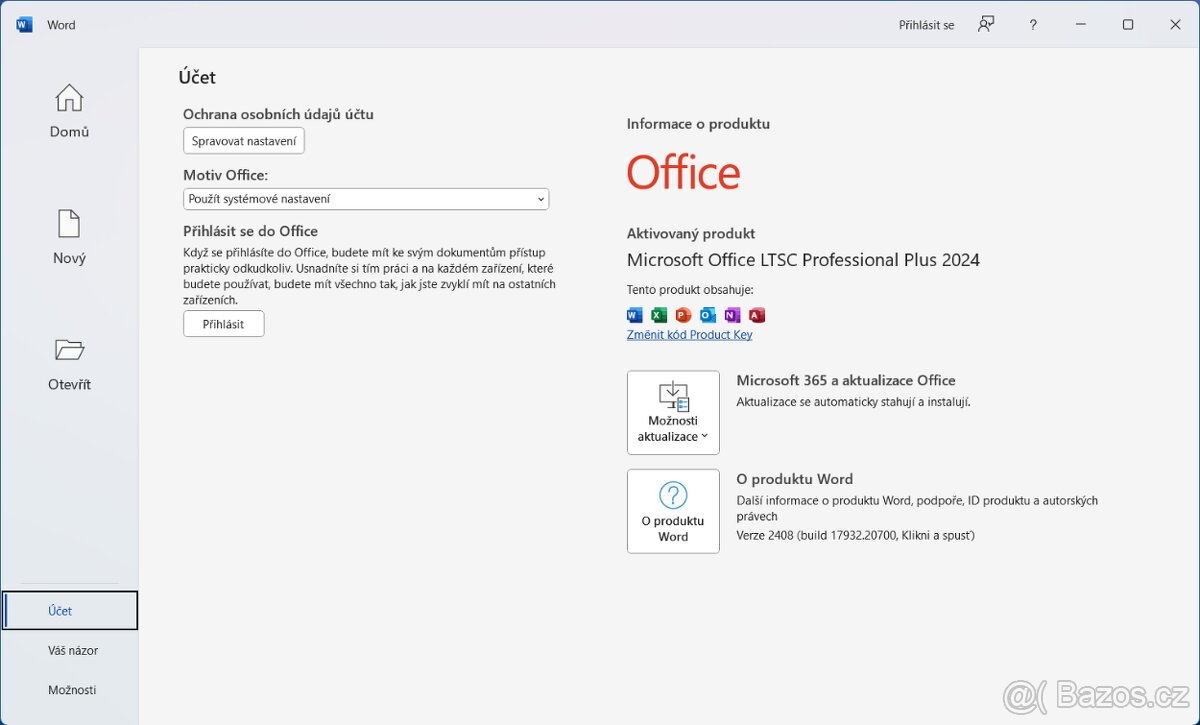The width and height of the screenshot is (1200, 725).
Task: Click the Word logo icon in title bar
Action: pos(24,25)
